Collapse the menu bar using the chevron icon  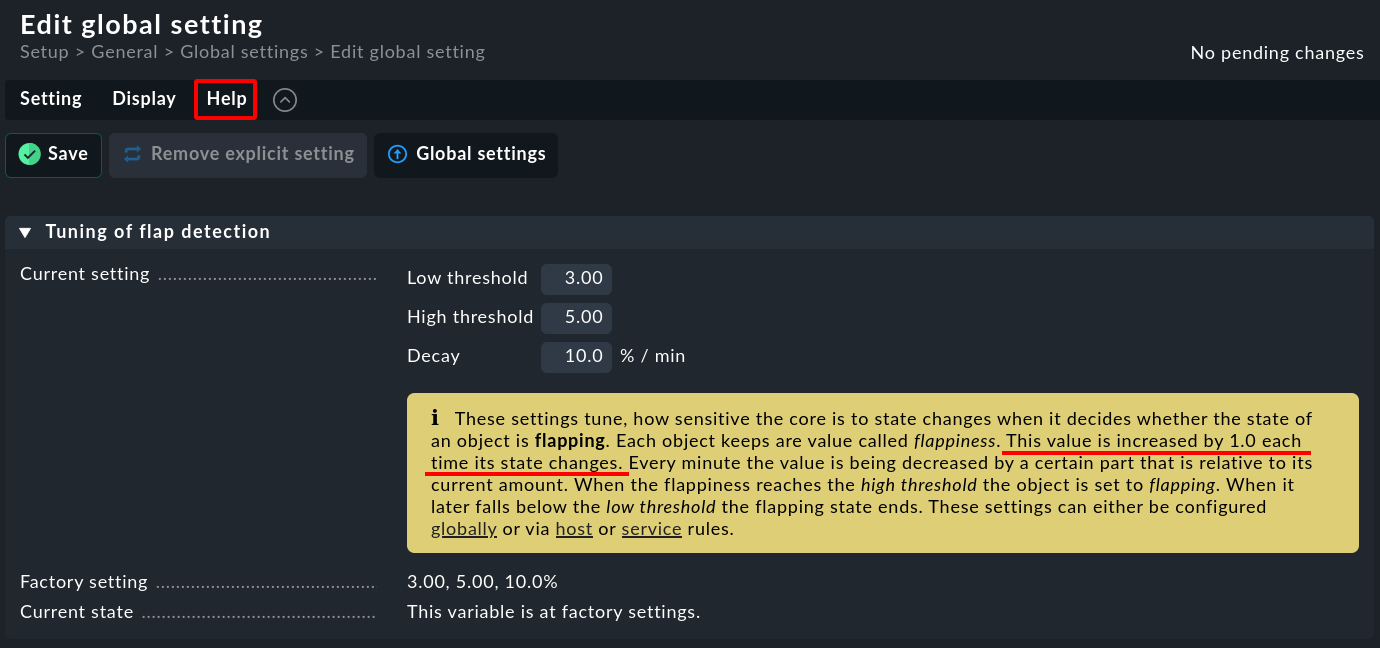pyautogui.click(x=285, y=99)
